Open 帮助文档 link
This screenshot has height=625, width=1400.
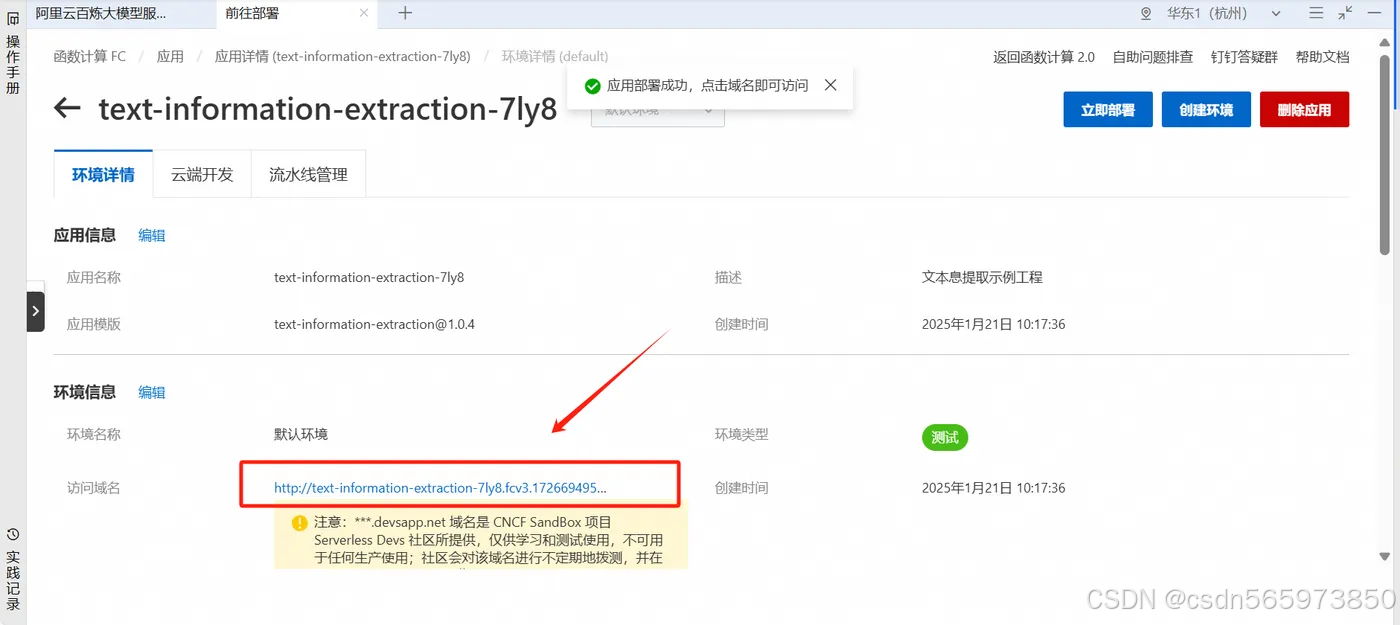(1322, 57)
